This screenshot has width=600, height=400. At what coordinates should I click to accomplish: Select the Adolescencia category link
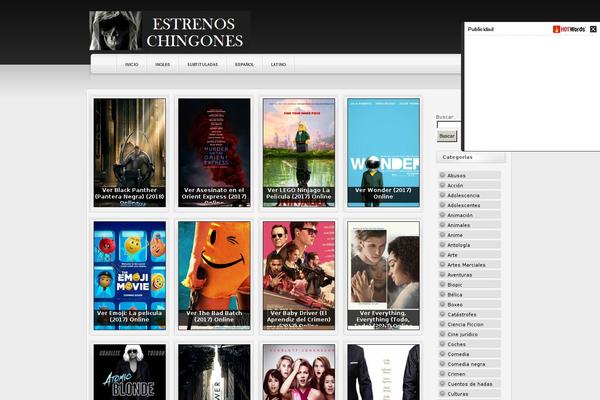463,196
